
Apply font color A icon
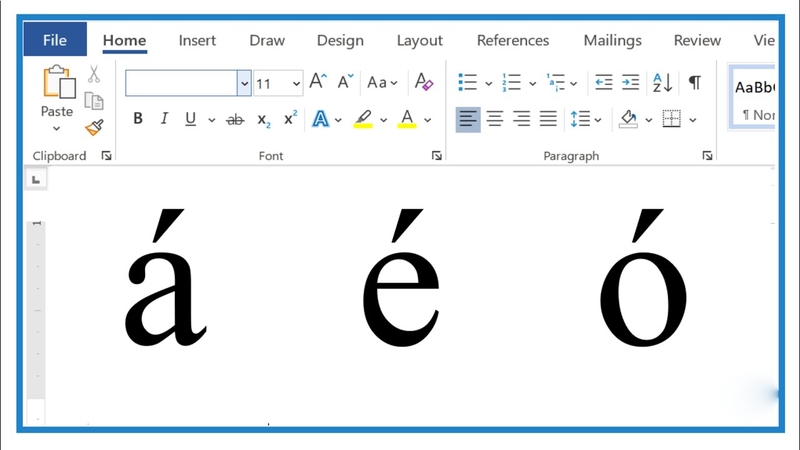coord(407,119)
